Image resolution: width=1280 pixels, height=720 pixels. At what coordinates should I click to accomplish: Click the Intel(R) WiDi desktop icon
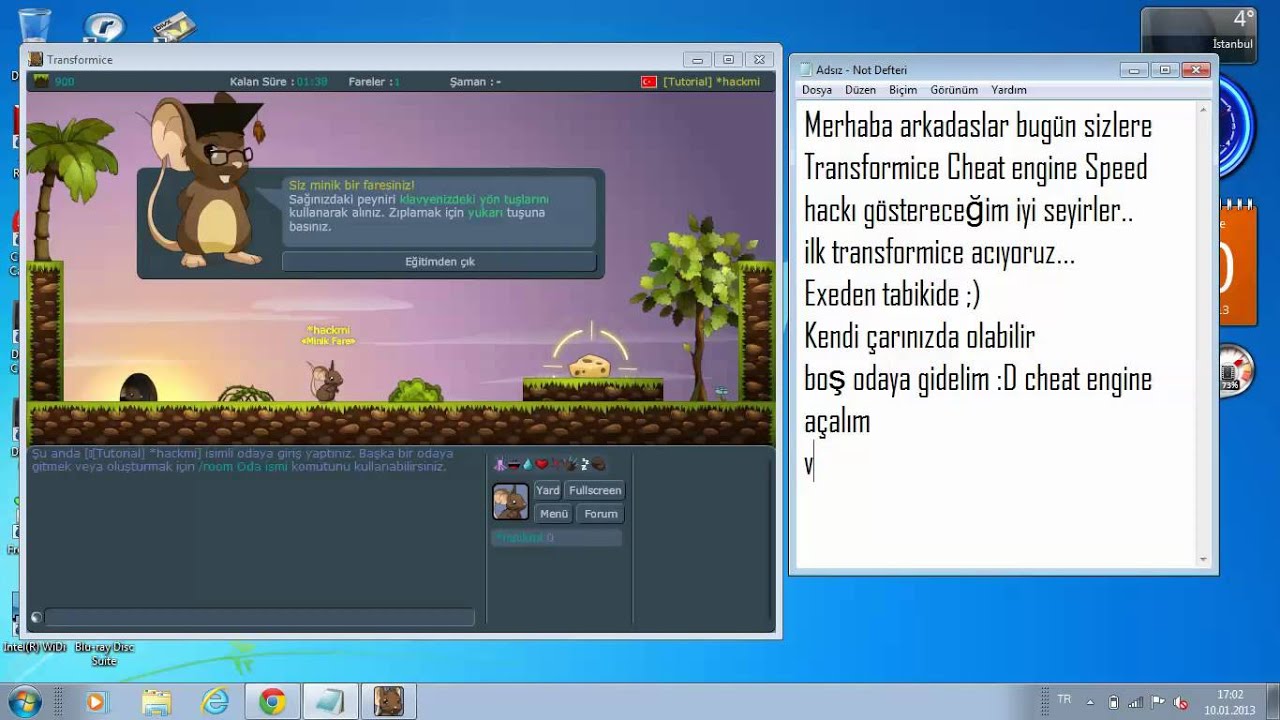(34, 647)
